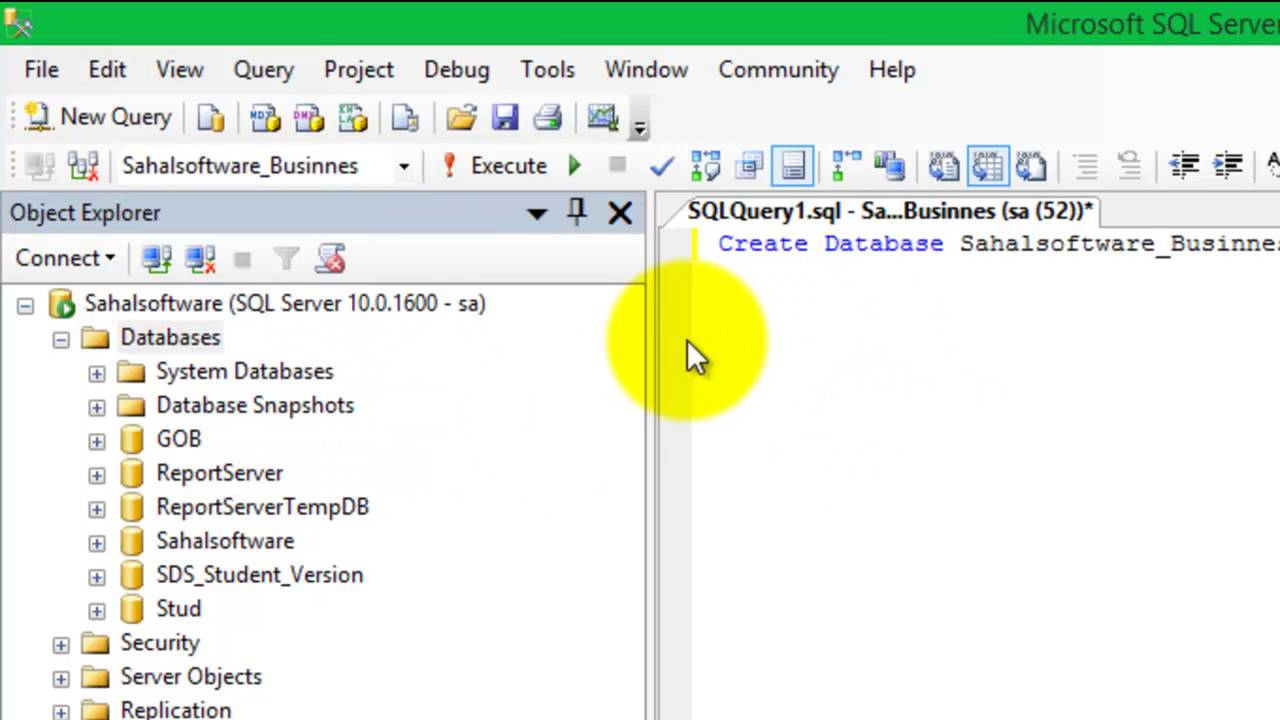This screenshot has height=720, width=1280.
Task: Comment out the selected lines
Action: 1086,165
